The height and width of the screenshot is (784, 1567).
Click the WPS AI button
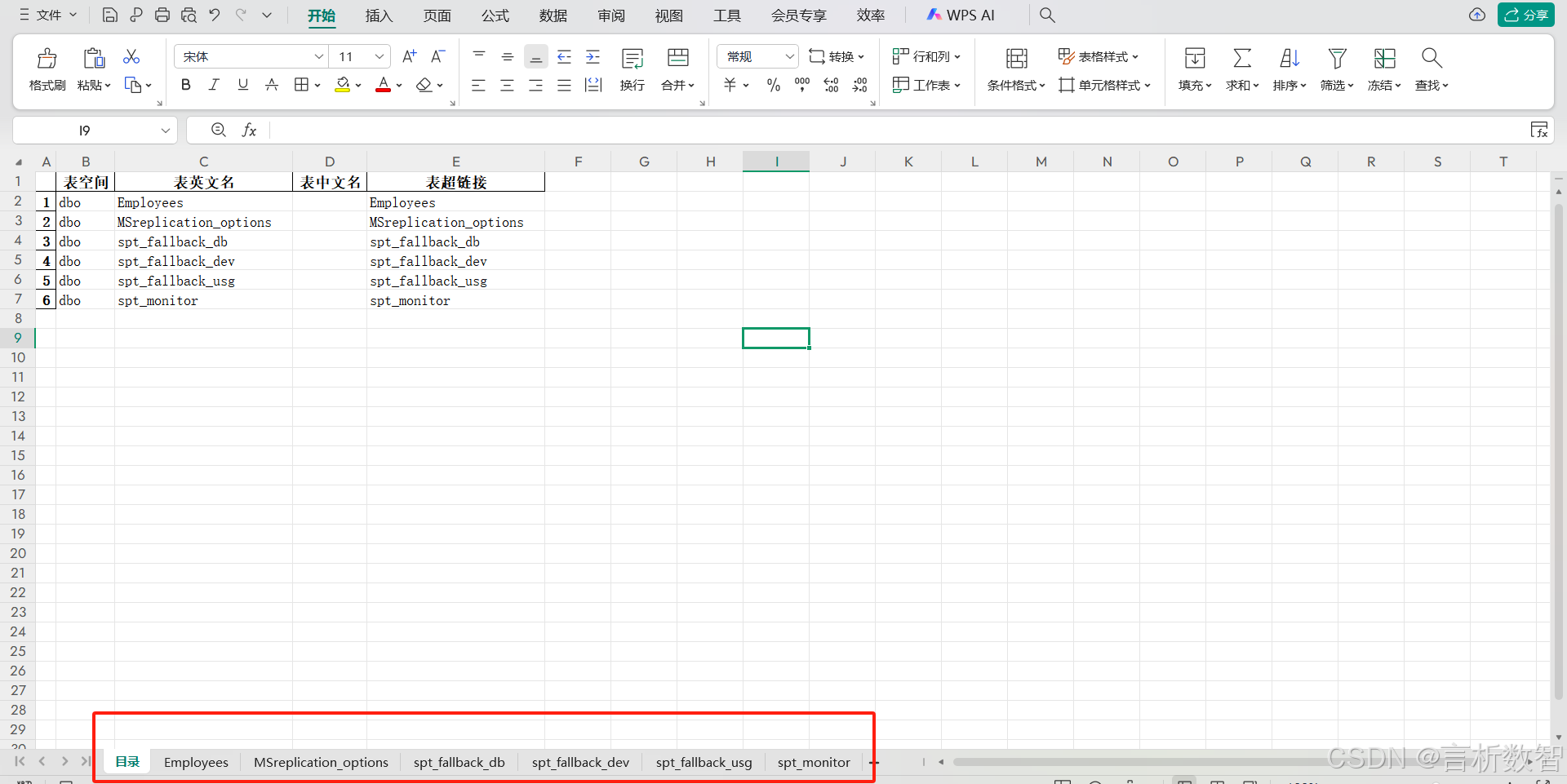961,15
